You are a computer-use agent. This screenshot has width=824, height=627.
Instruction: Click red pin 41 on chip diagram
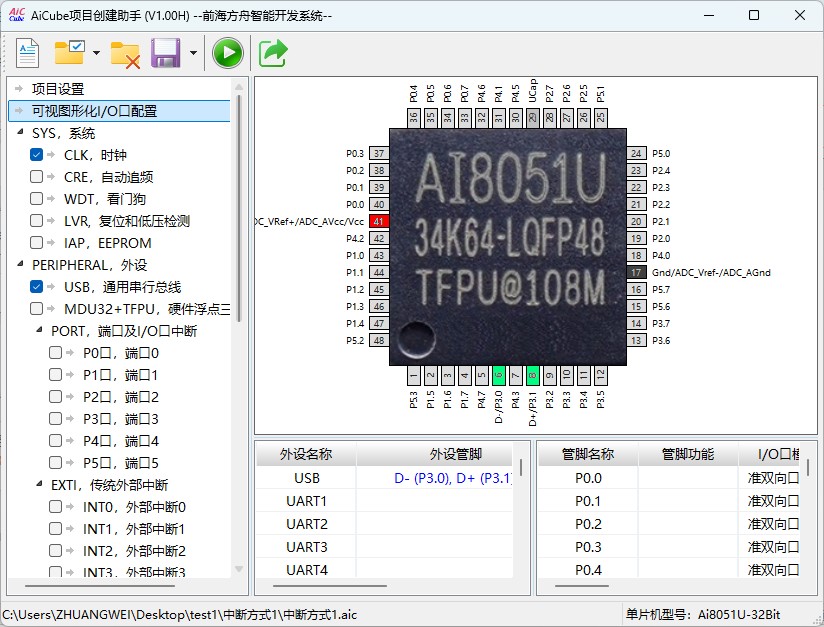[x=379, y=221]
